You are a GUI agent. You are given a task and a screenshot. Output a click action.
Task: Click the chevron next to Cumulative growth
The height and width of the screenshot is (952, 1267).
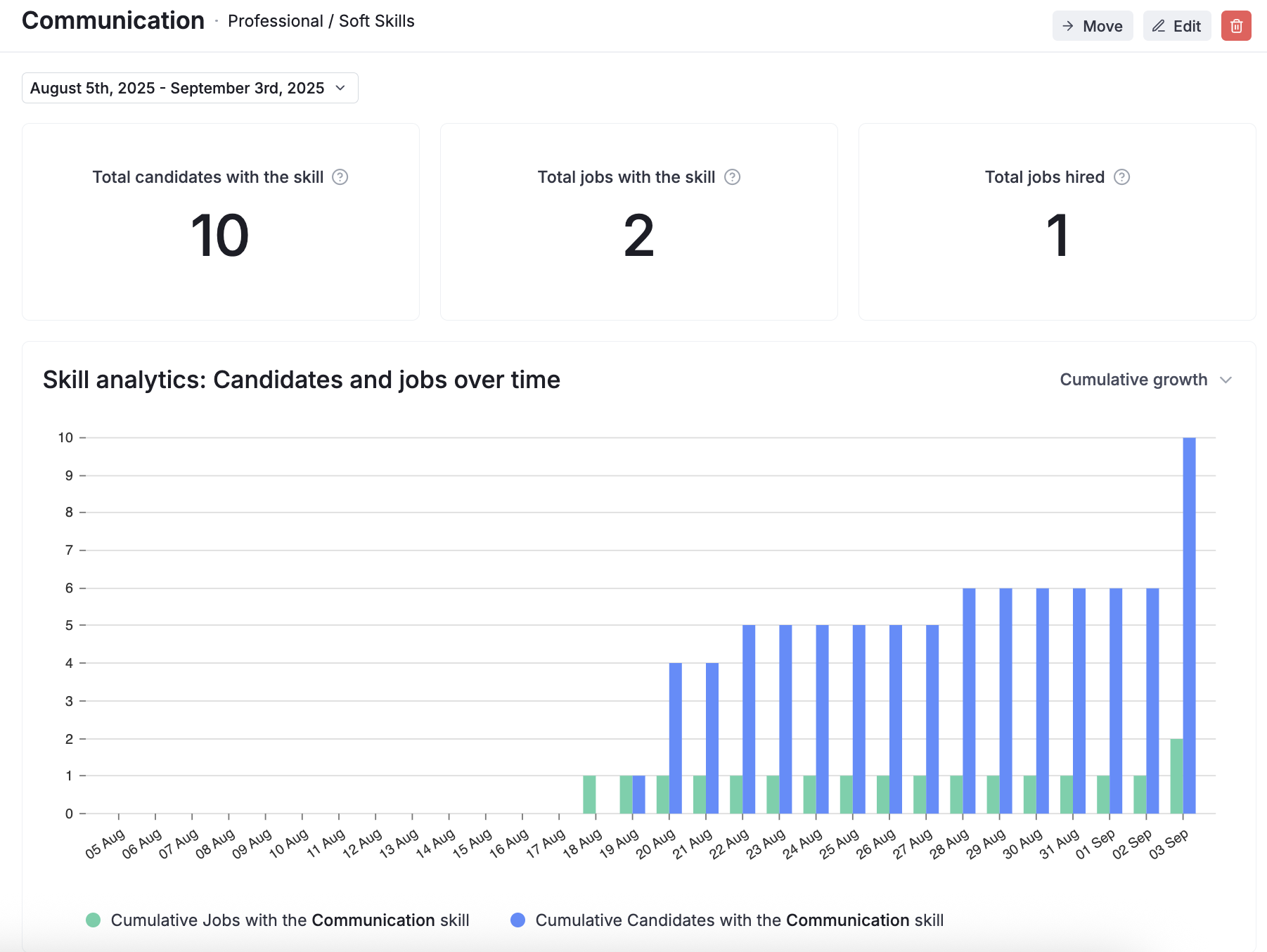1226,380
